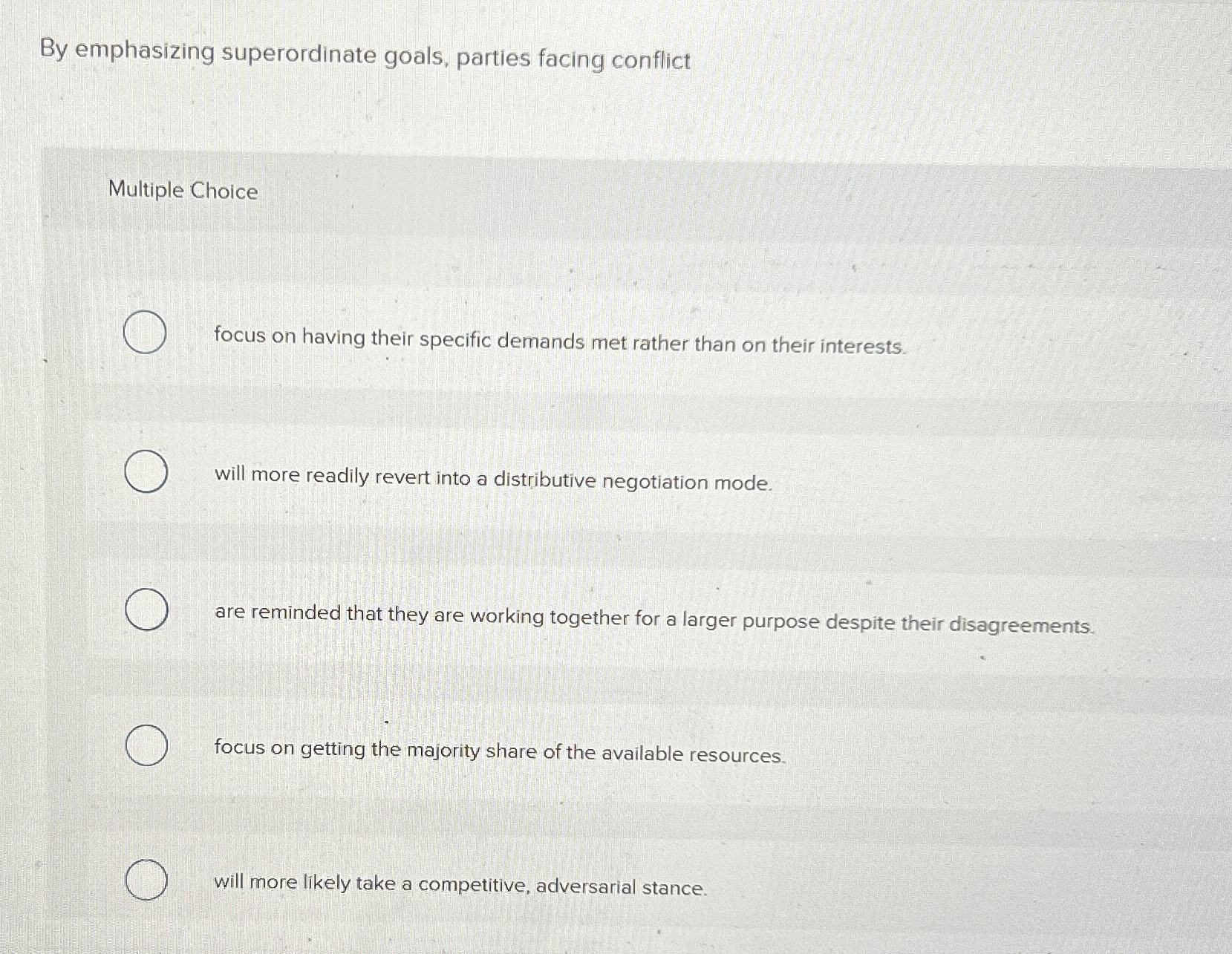The height and width of the screenshot is (954, 1232).
Task: Click the answer text mentioning distributive negotiation mode
Action: coord(492,483)
